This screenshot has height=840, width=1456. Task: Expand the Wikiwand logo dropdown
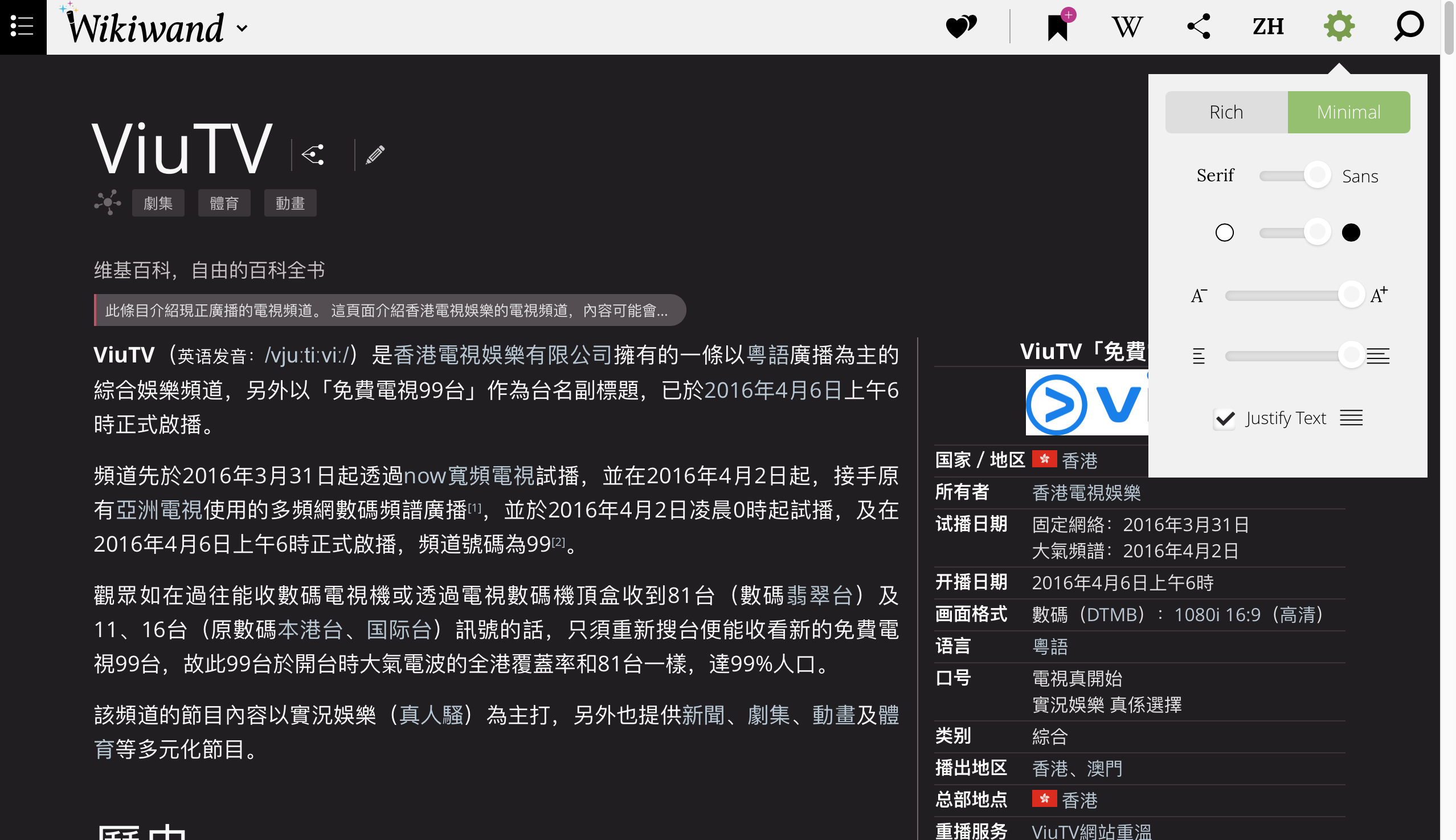click(x=242, y=28)
